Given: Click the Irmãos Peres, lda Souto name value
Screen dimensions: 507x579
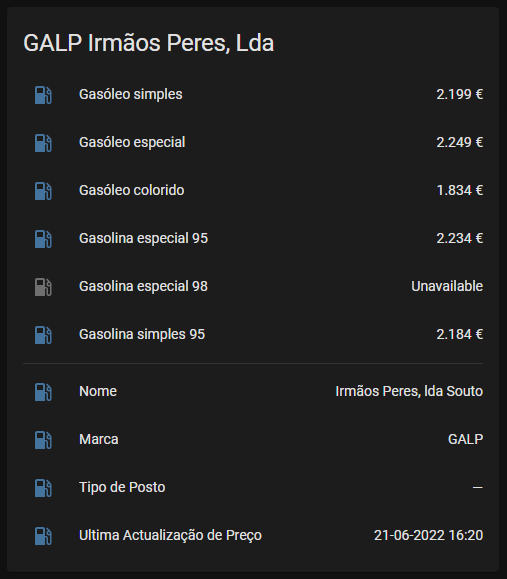Looking at the screenshot, I should tap(409, 391).
